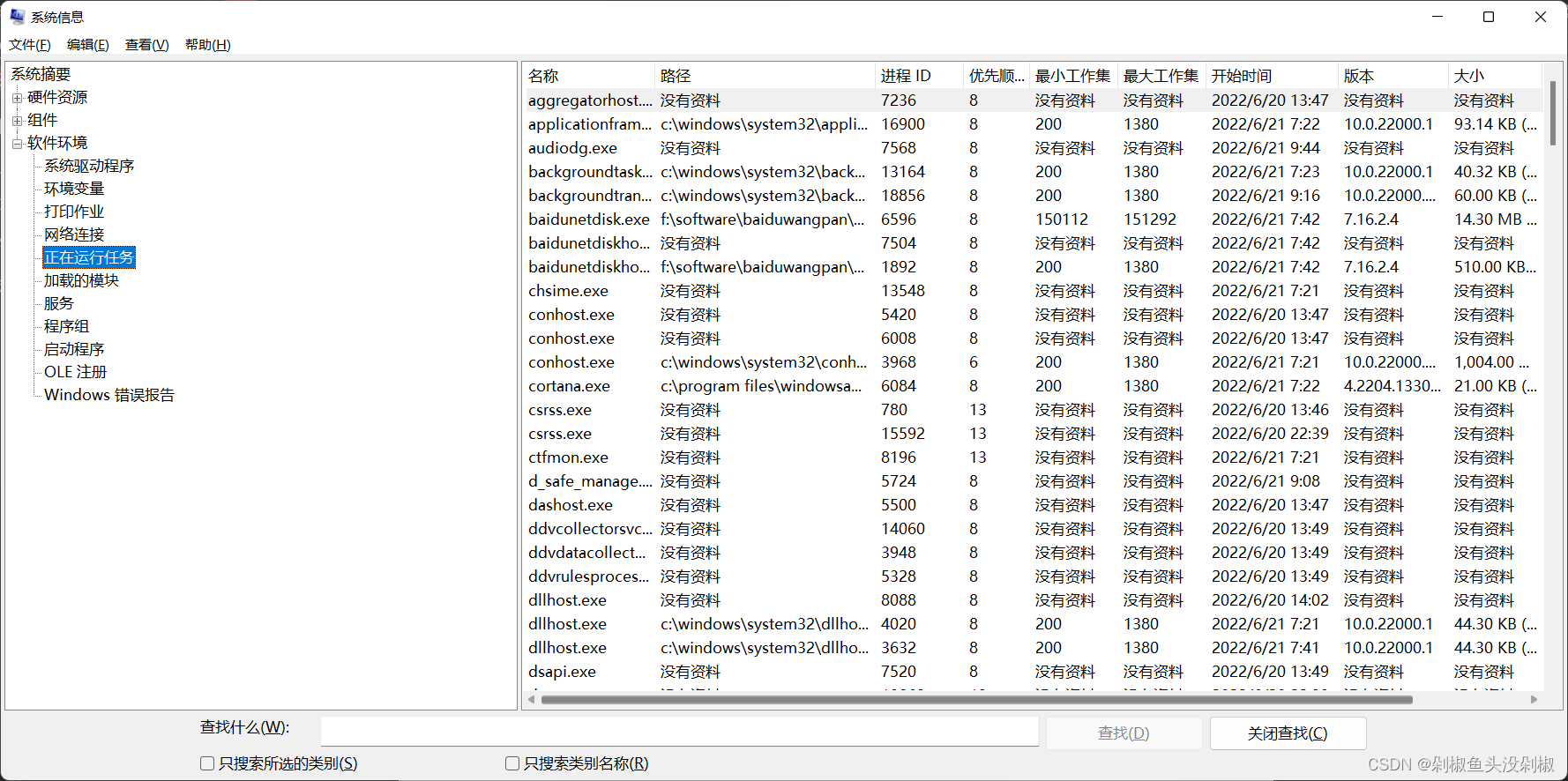The height and width of the screenshot is (781, 1568).
Task: Enable 只搜索类别名称(R) checkbox
Action: (512, 763)
